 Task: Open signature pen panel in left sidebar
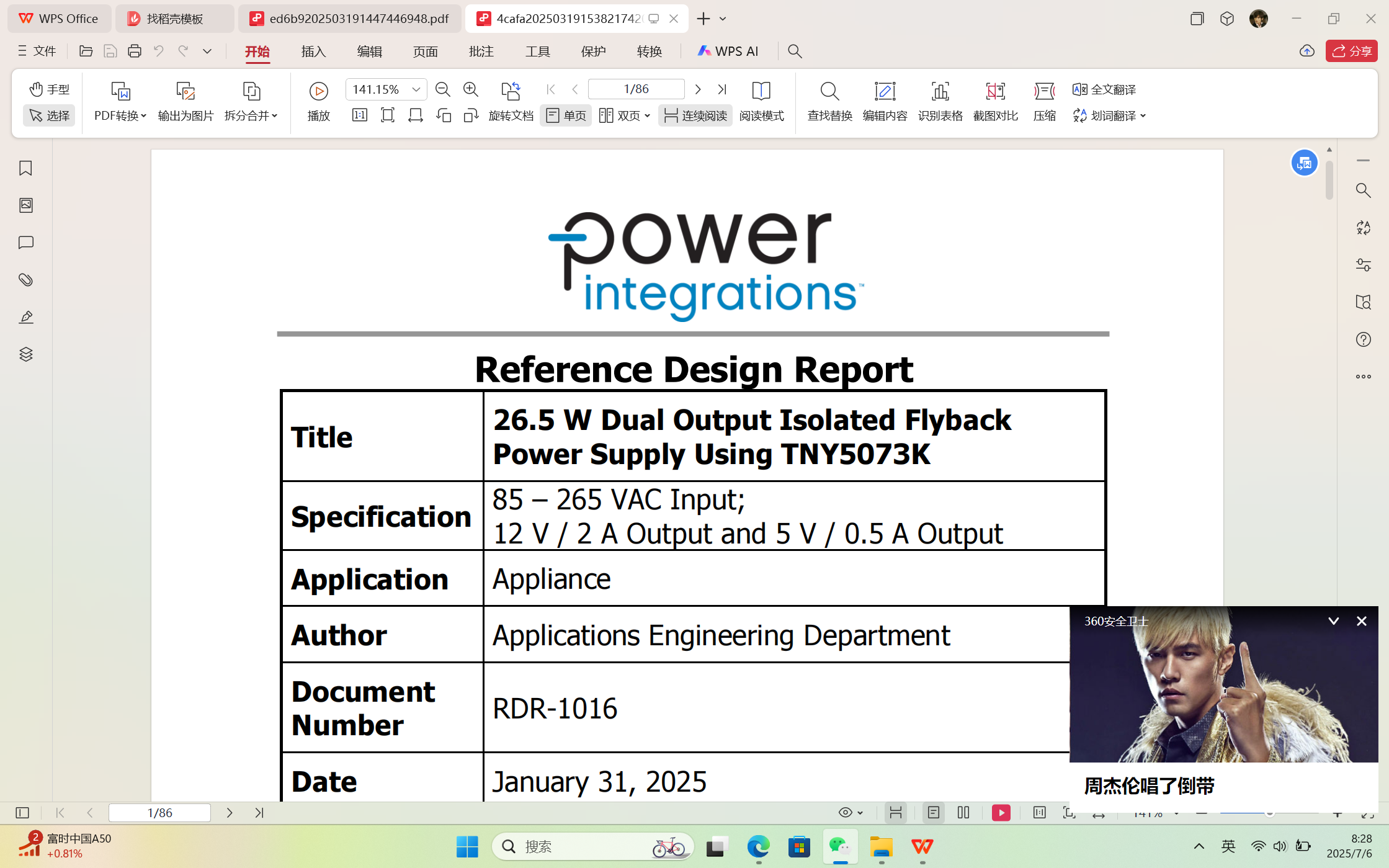pyautogui.click(x=25, y=317)
